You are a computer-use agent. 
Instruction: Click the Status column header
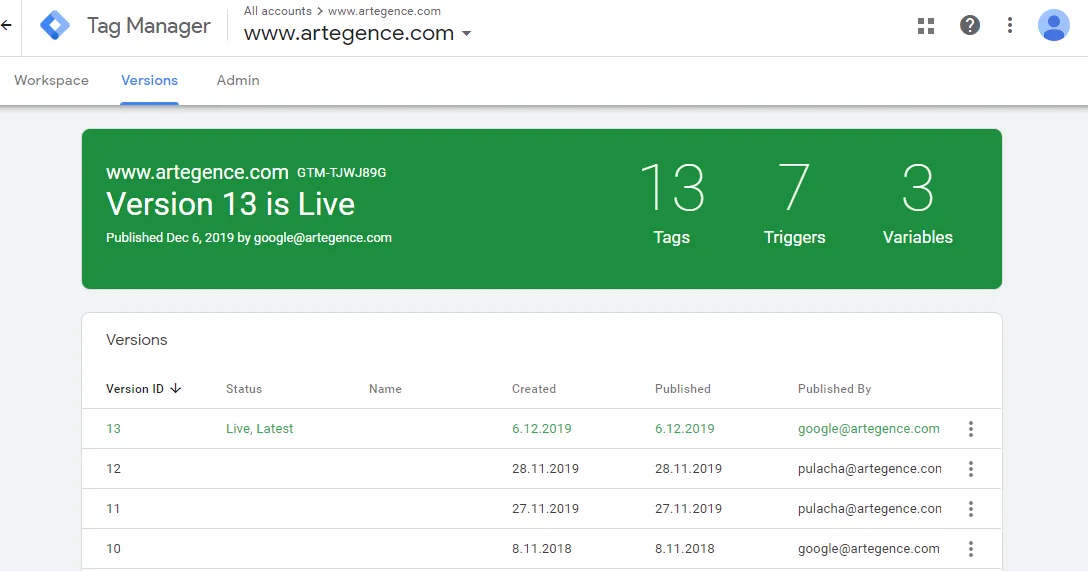tap(244, 389)
